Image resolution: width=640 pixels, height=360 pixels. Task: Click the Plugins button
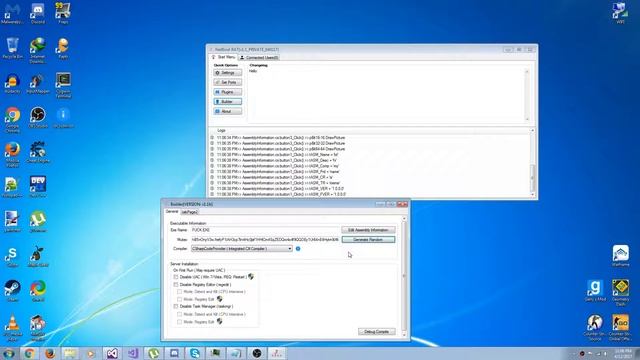pos(227,92)
